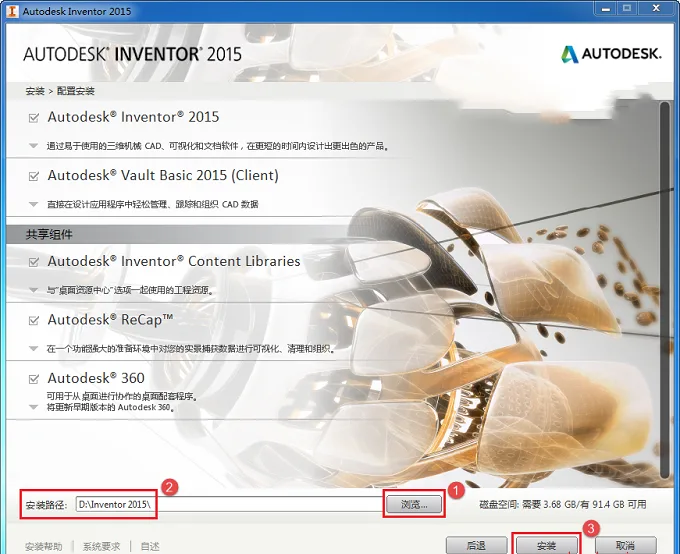
Task: Uncheck the Autodesk Inventor 2015 checkbox
Action: [34, 118]
